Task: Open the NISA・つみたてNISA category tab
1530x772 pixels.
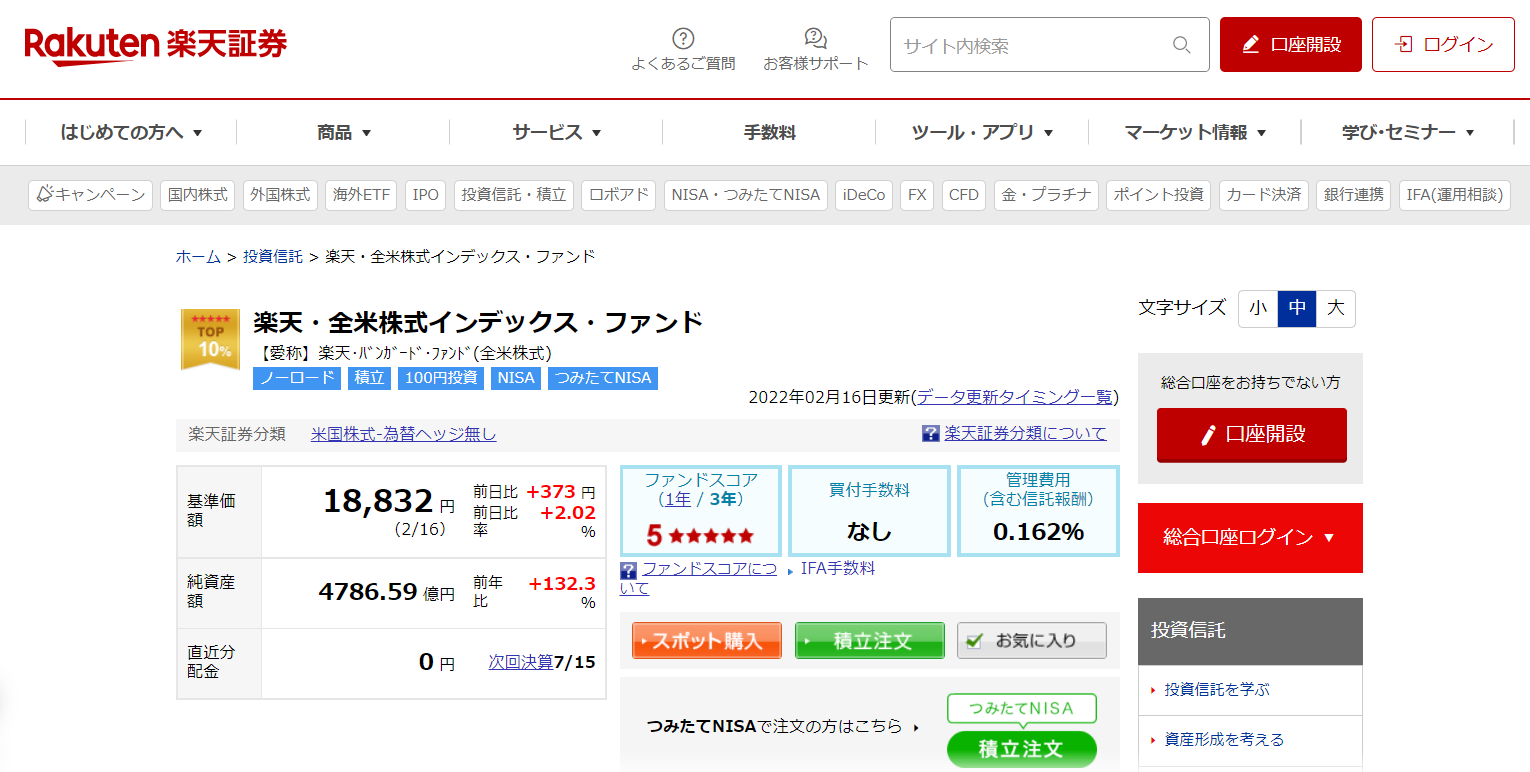Action: click(745, 195)
